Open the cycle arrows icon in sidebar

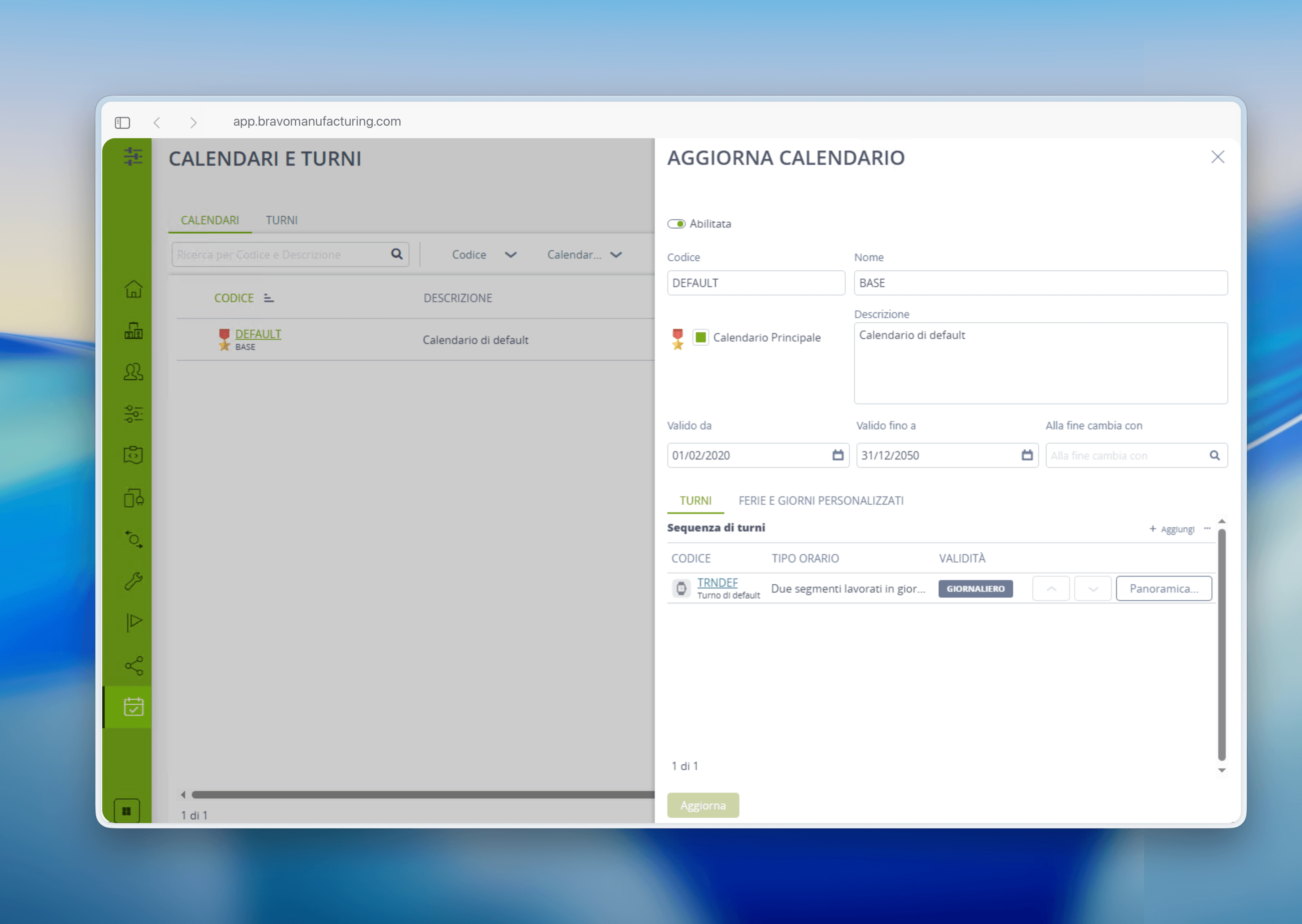(x=134, y=539)
